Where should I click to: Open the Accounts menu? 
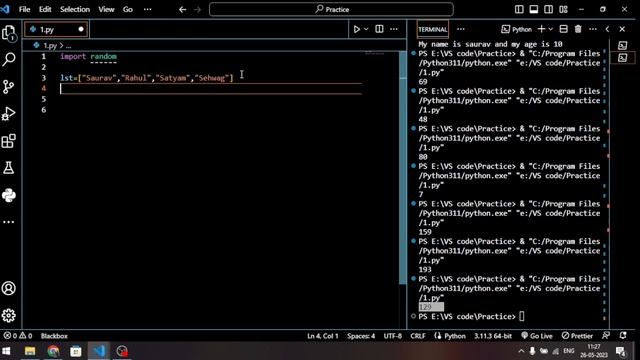tap(9, 289)
